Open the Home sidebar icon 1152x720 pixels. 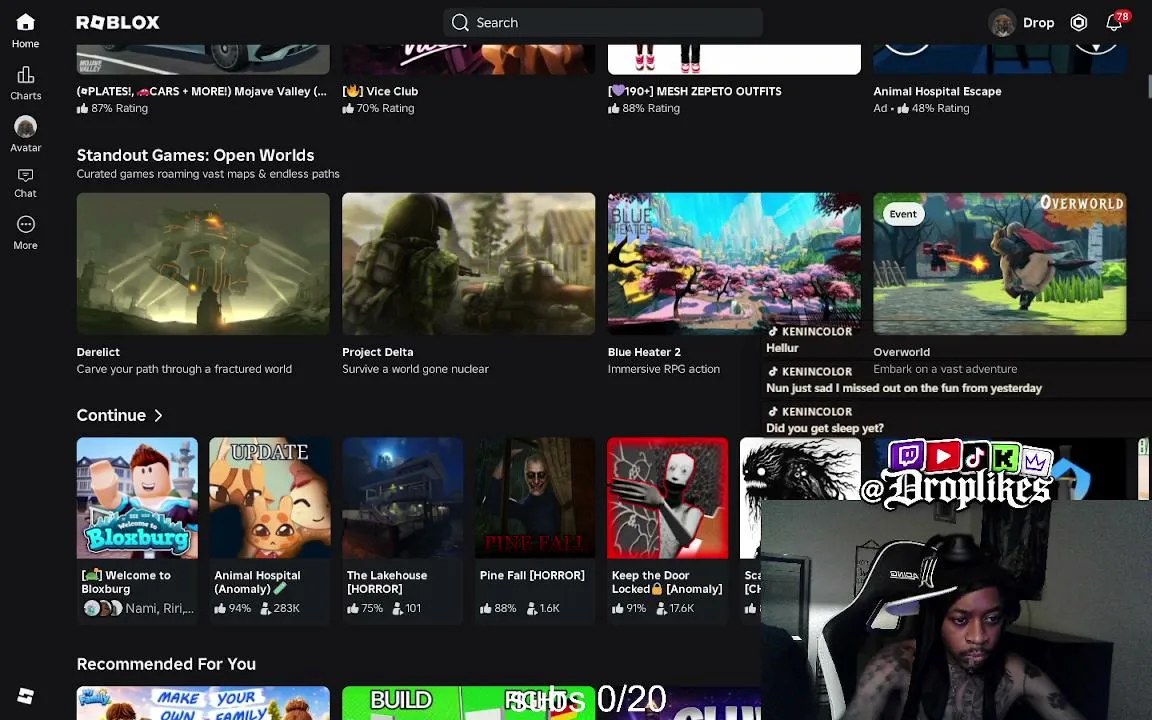25,23
